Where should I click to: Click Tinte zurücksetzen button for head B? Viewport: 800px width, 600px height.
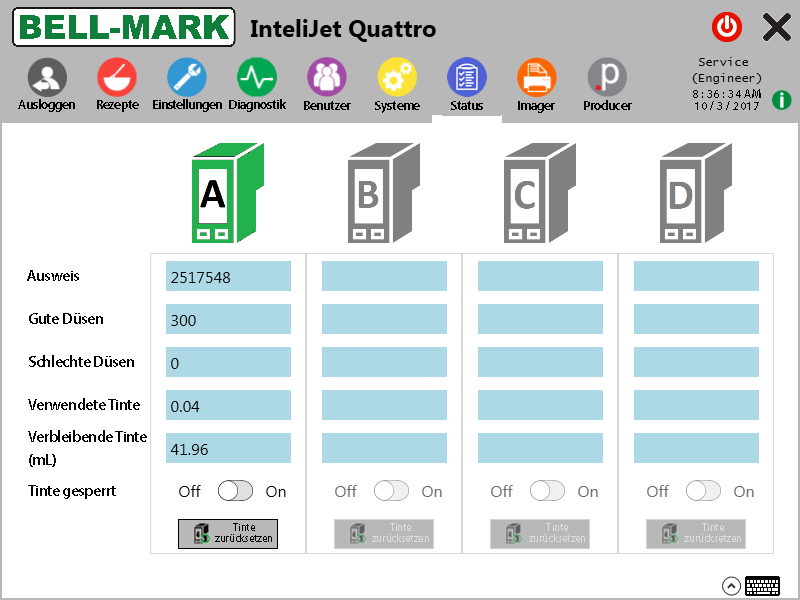(384, 534)
